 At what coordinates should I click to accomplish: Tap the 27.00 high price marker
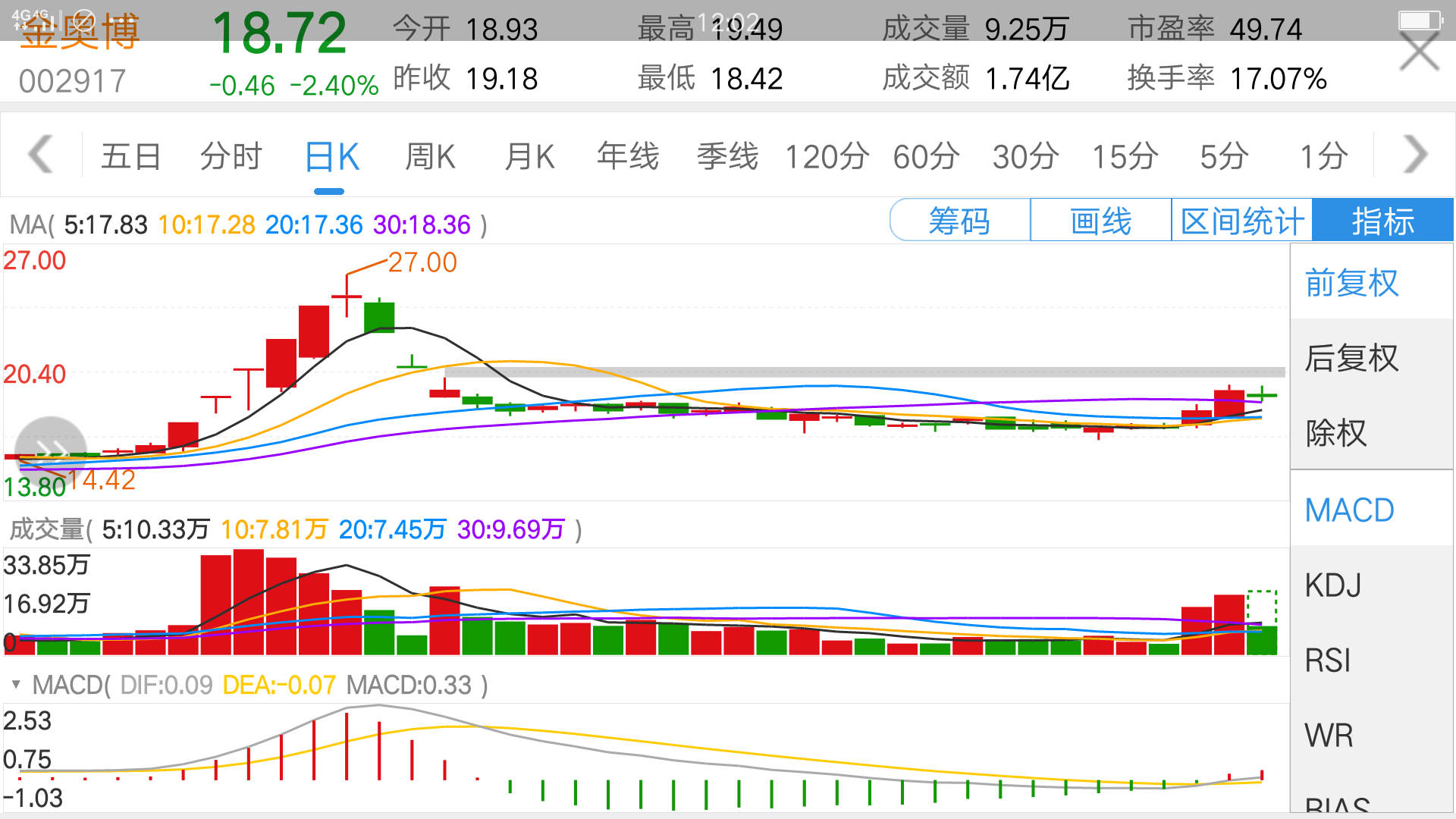coord(422,262)
